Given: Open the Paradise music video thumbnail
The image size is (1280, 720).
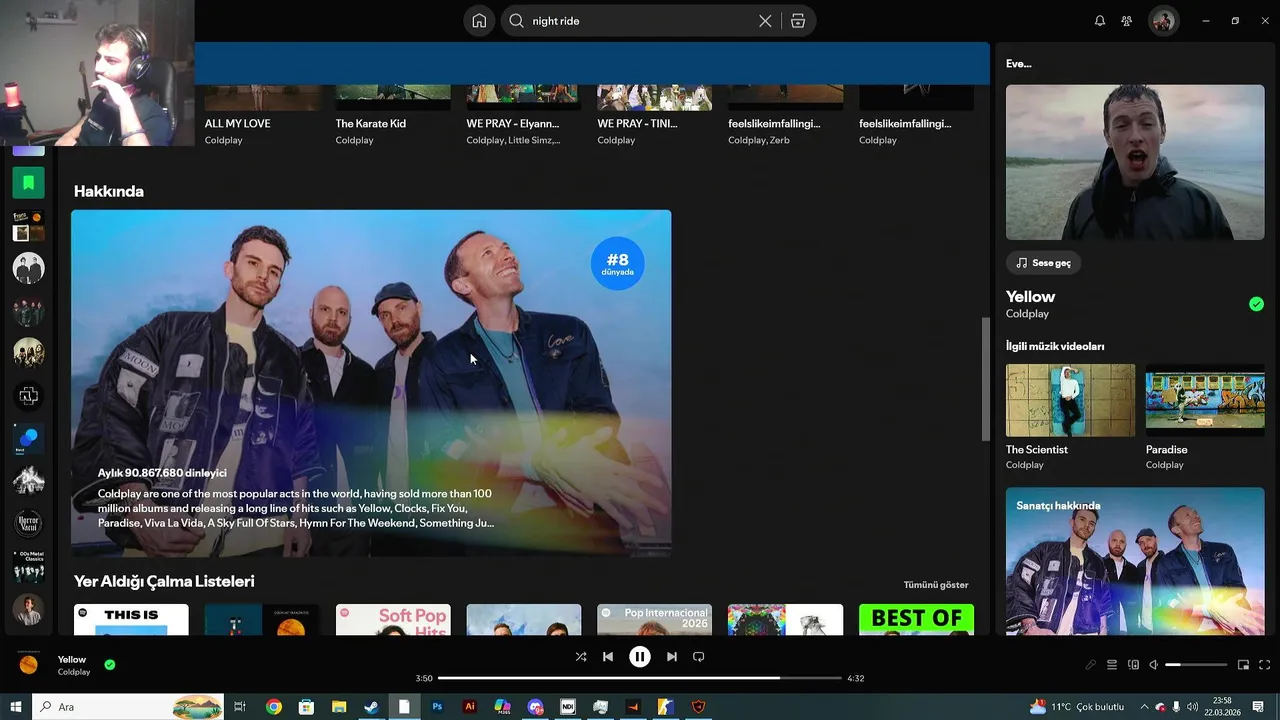Looking at the screenshot, I should tap(1205, 400).
